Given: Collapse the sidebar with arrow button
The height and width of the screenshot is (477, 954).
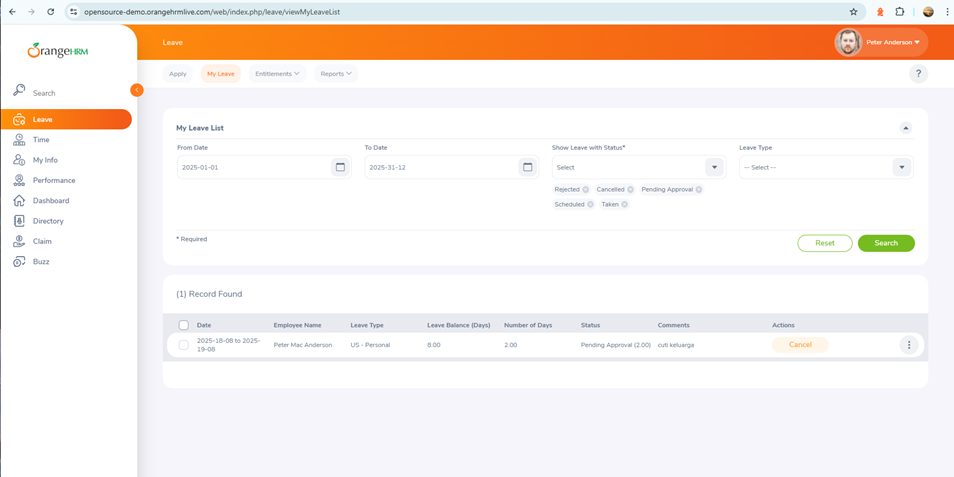Looking at the screenshot, I should pyautogui.click(x=137, y=90).
